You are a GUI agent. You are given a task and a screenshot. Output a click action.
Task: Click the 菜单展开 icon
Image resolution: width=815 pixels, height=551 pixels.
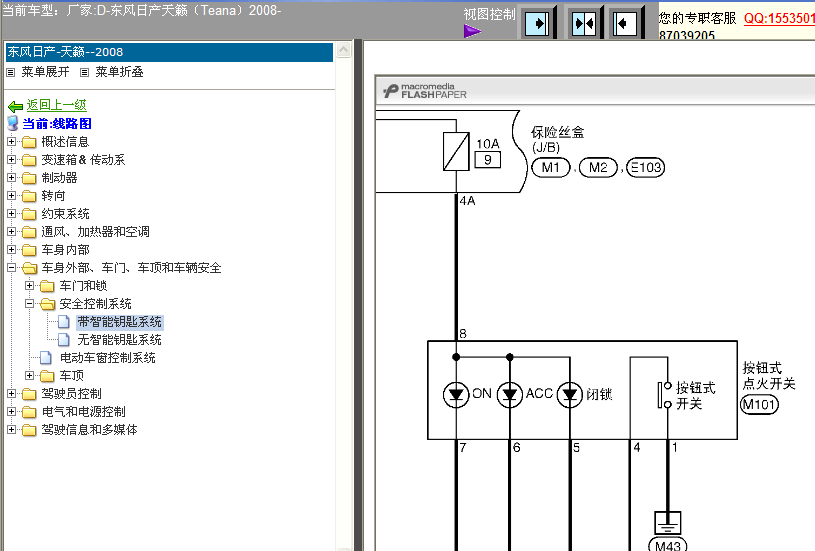pos(10,72)
